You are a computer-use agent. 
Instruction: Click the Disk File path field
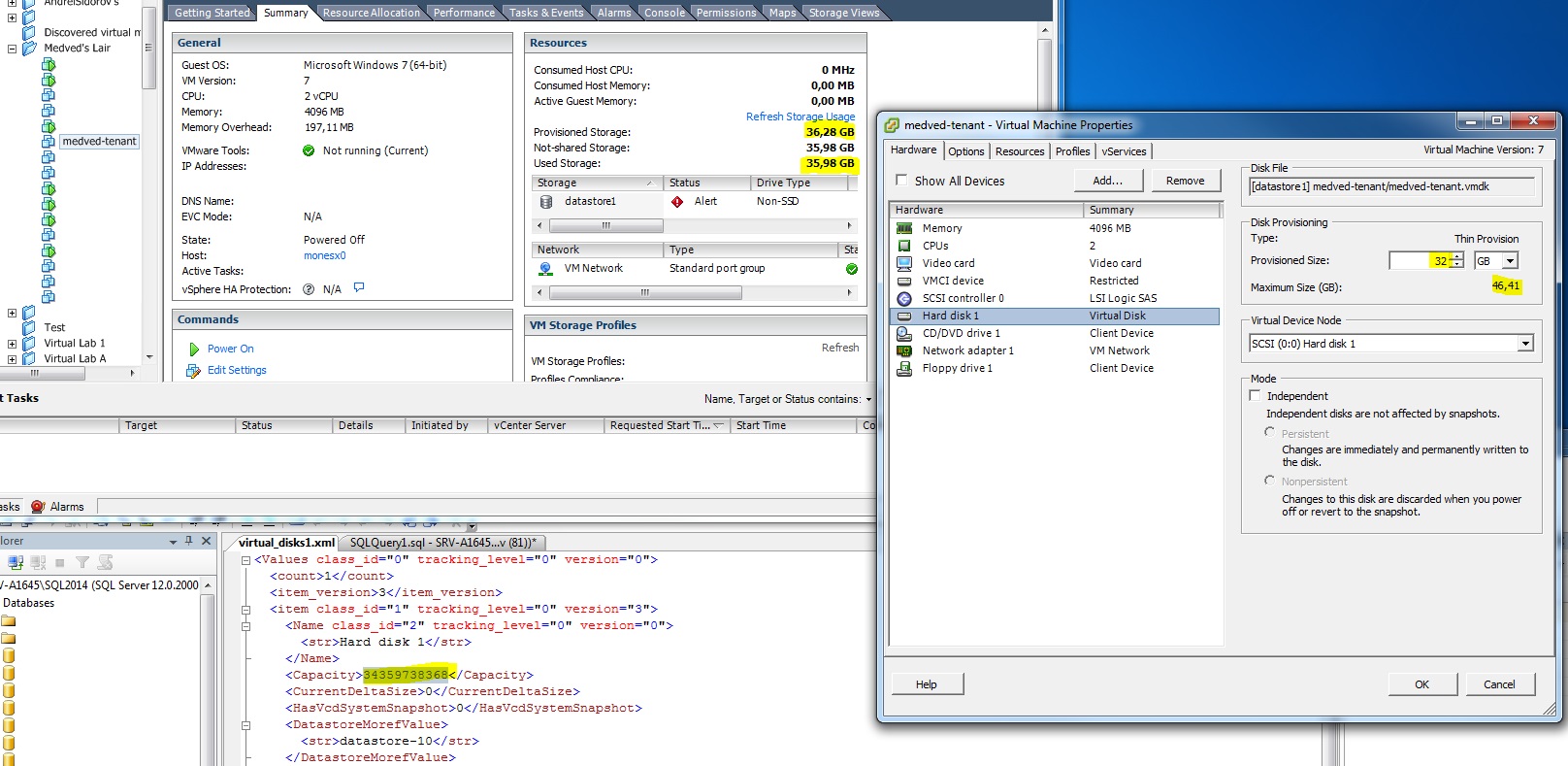click(1391, 186)
